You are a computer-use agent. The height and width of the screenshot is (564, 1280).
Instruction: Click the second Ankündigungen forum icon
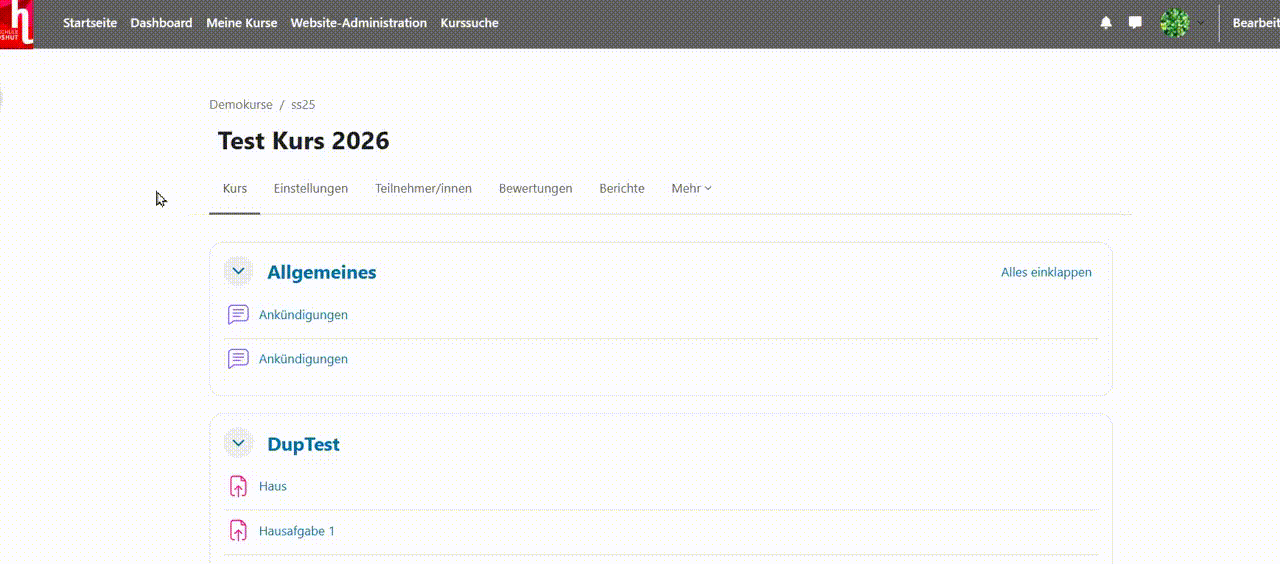click(238, 359)
